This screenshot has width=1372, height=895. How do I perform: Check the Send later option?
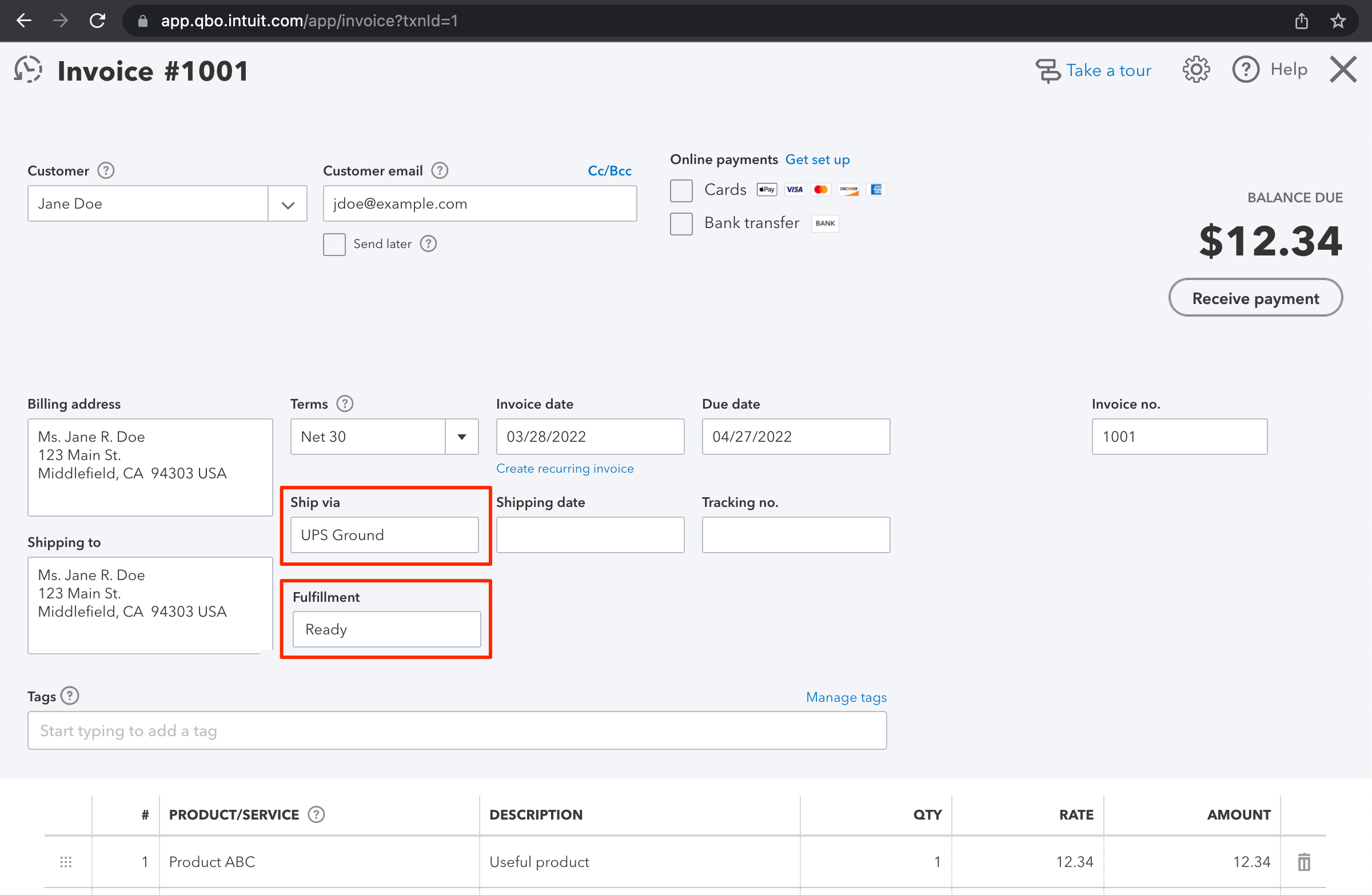[334, 245]
